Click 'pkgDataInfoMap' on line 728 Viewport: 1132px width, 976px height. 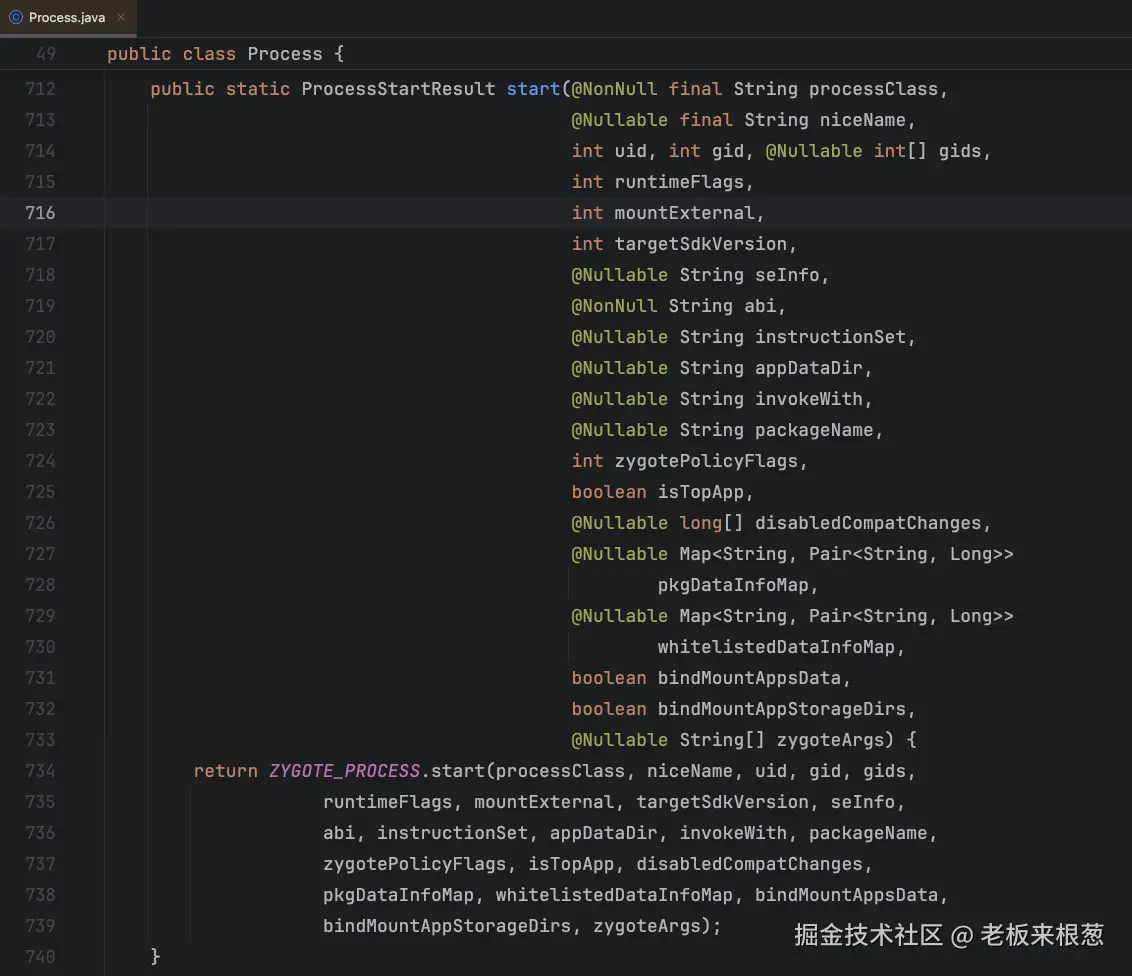[x=733, y=585]
